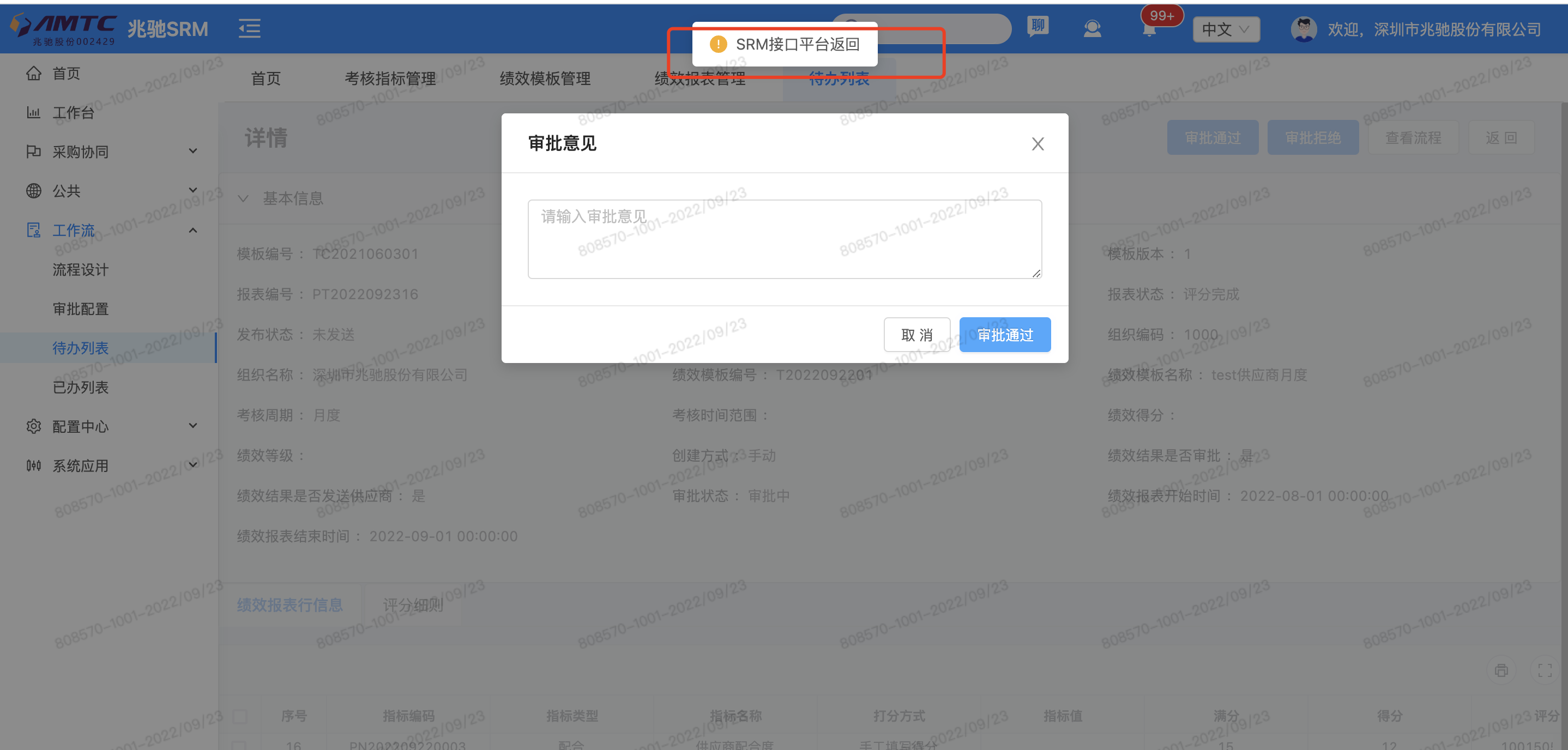Expand the 系统应用 sidebar menu
The image size is (1568, 750).
pyautogui.click(x=193, y=465)
